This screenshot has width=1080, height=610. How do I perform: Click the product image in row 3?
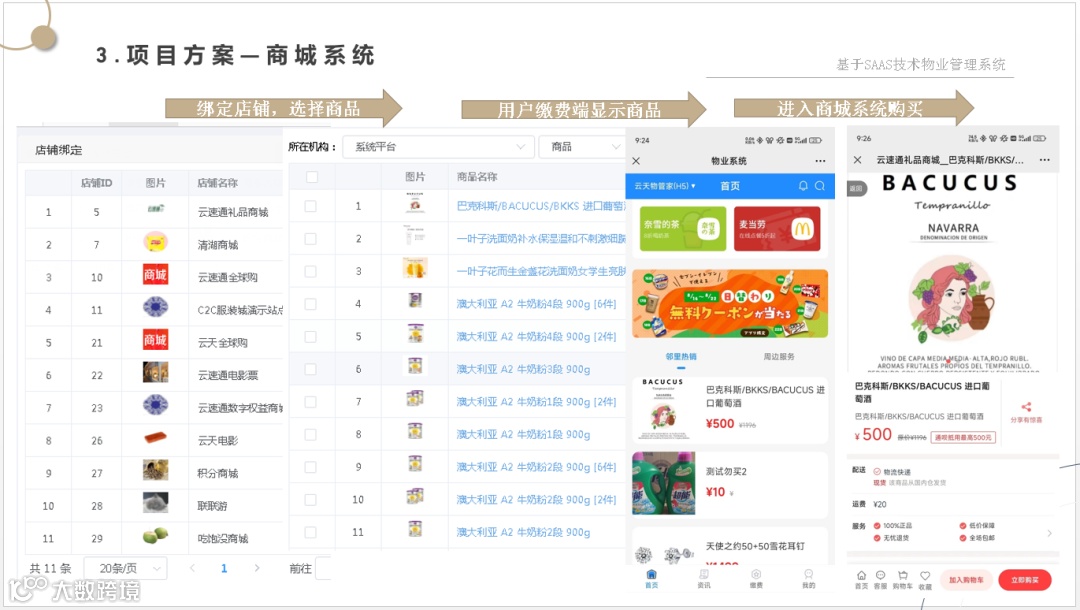(x=415, y=267)
